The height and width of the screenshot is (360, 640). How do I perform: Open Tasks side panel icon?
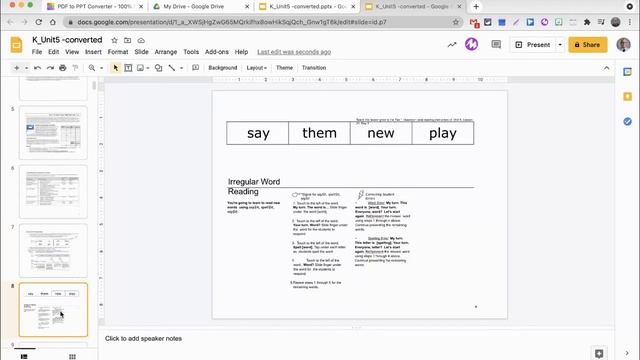point(627,122)
